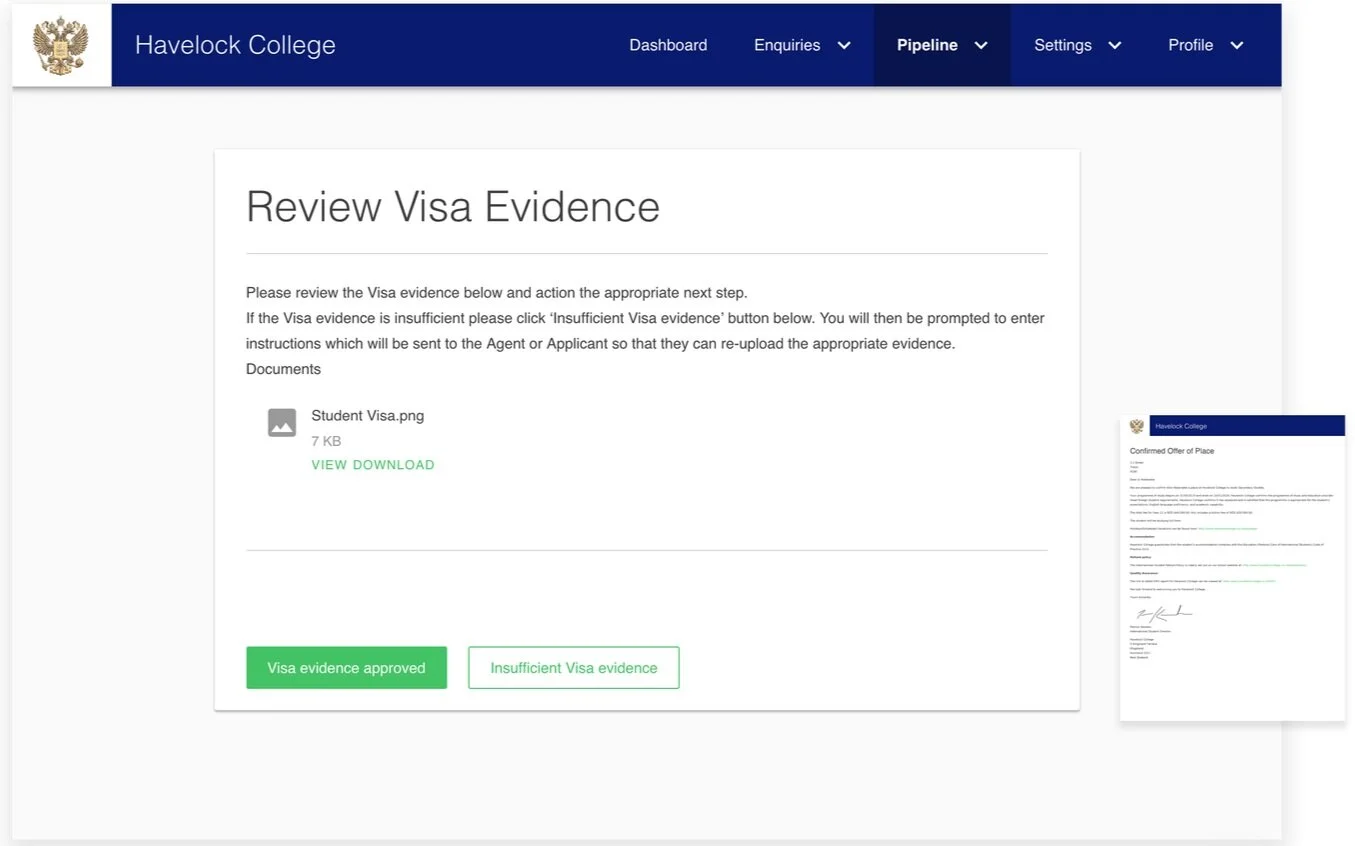Open the Enquiries dropdown chevron
The image size is (1355, 846).
[x=843, y=45]
